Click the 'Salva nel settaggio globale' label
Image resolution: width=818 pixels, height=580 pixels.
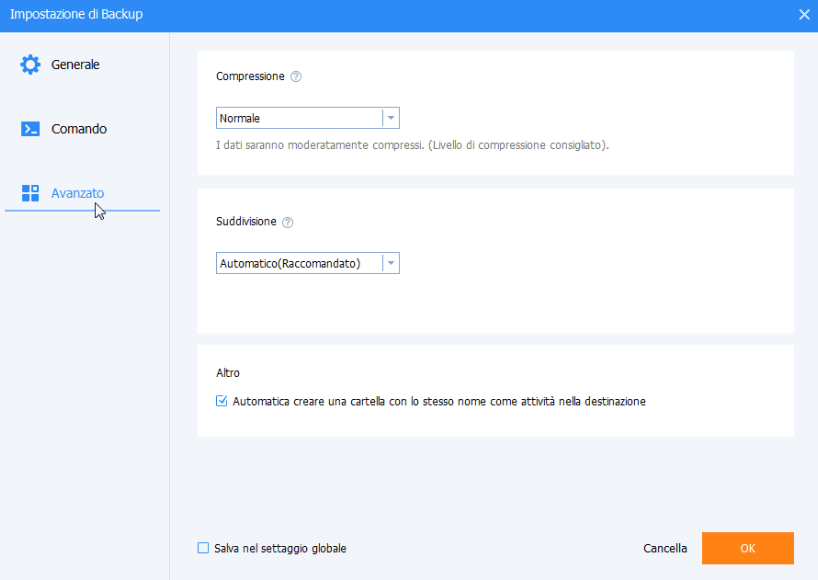[280, 548]
